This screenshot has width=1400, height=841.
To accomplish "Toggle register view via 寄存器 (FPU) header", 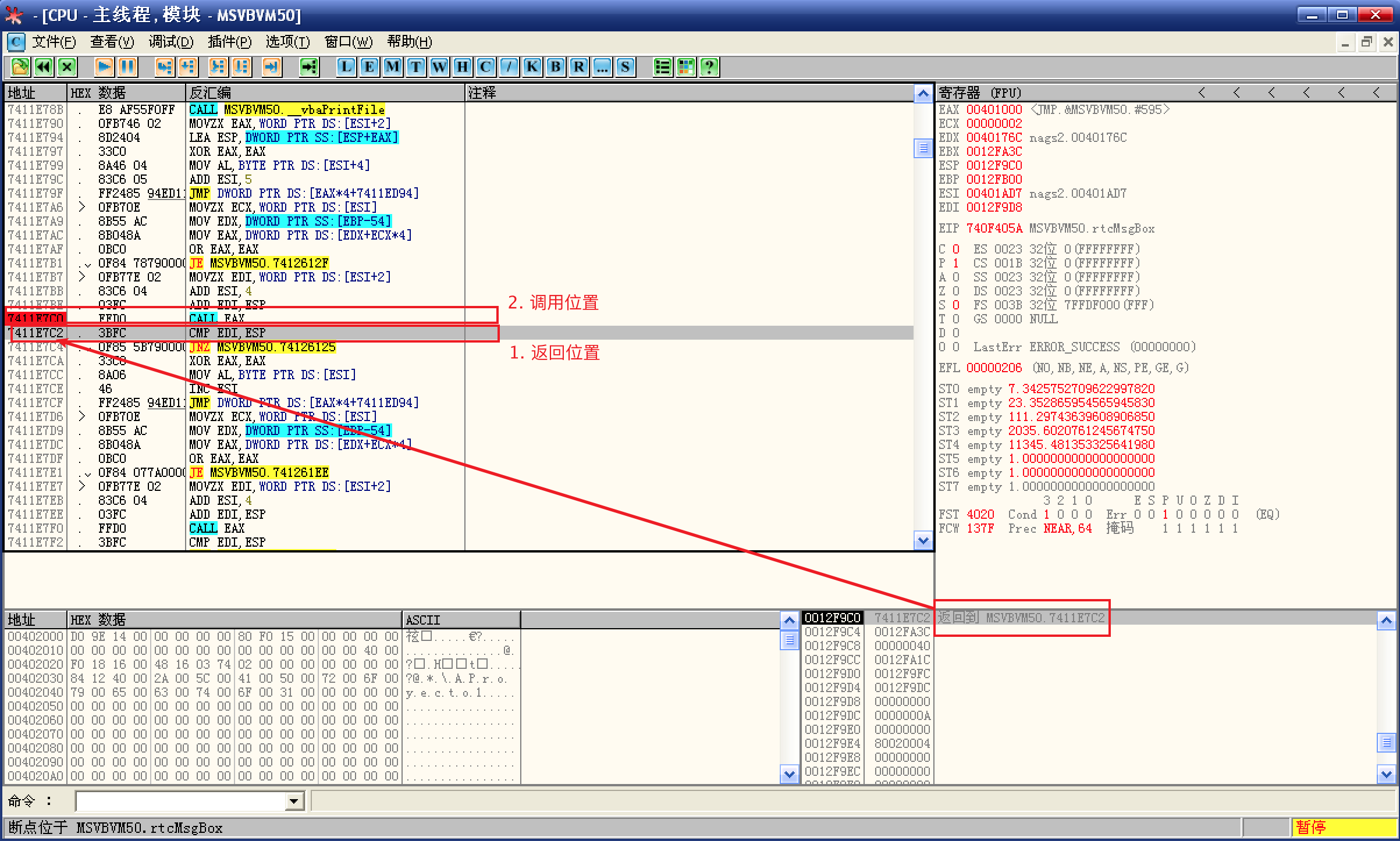I will 980,93.
